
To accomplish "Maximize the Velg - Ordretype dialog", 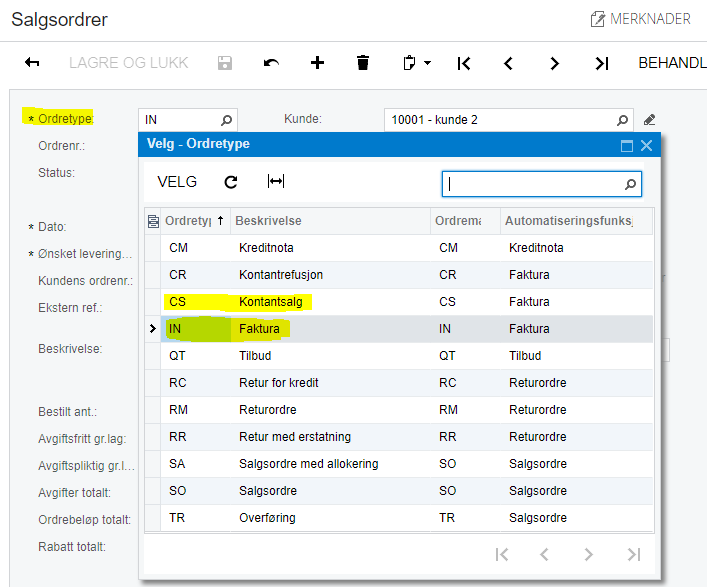I will [x=627, y=146].
